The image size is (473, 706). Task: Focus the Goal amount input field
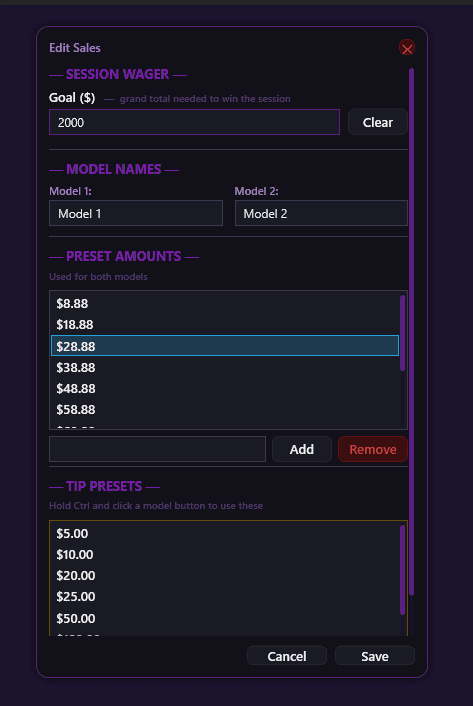tap(194, 122)
